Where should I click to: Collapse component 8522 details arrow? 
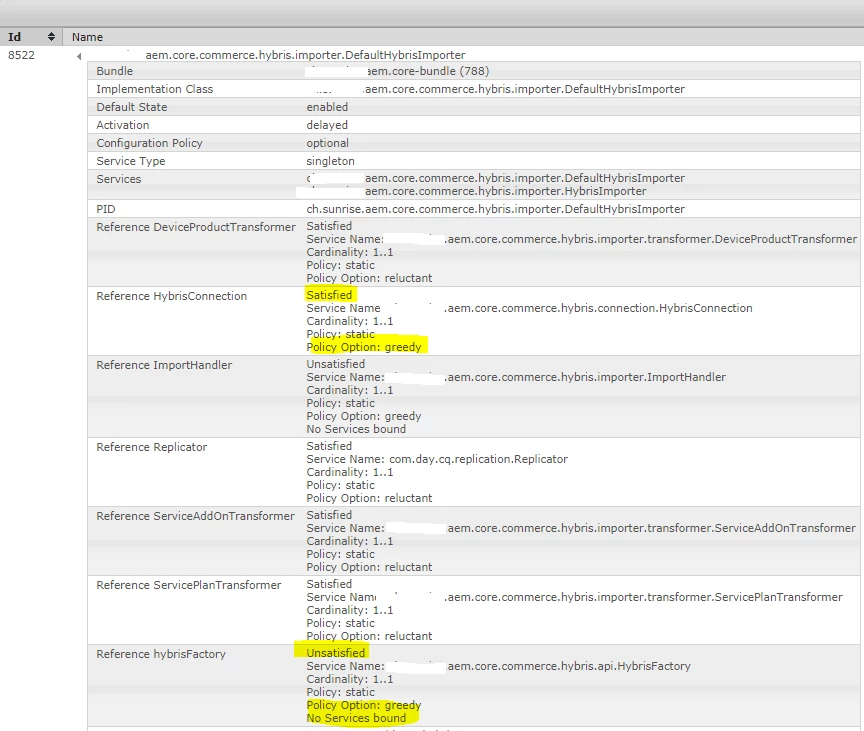click(79, 56)
